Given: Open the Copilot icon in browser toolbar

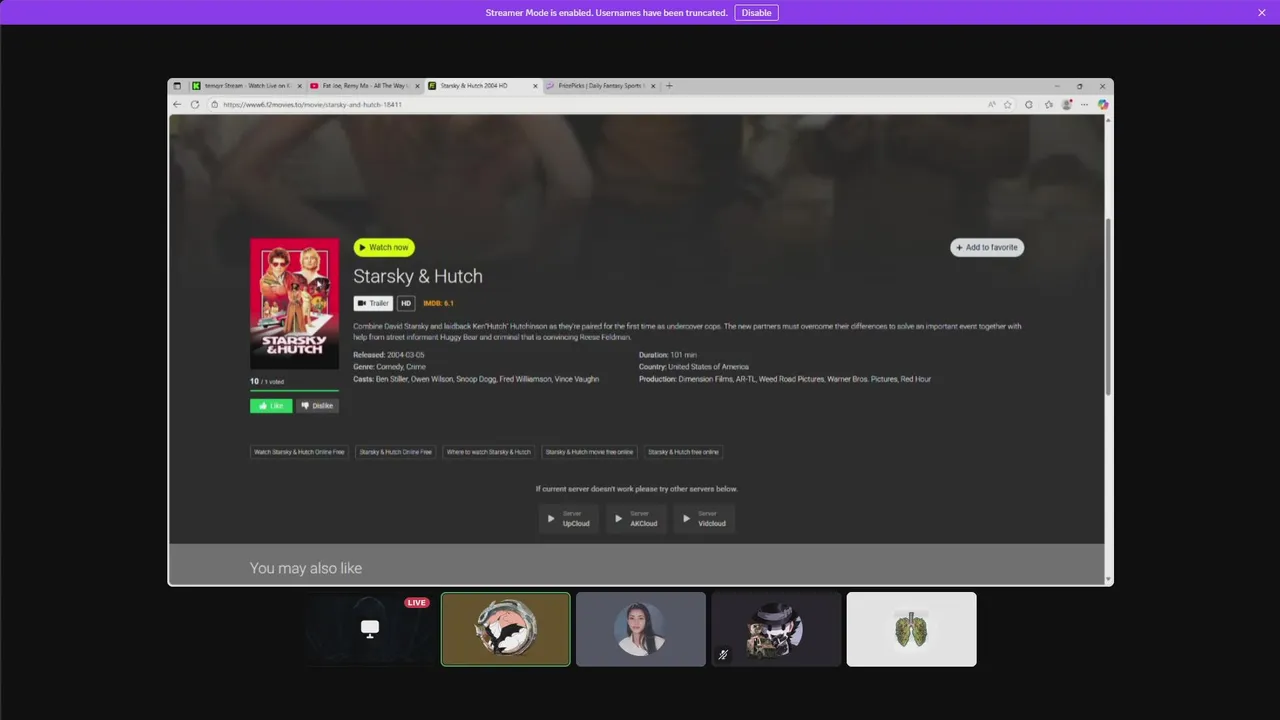Looking at the screenshot, I should (x=1103, y=104).
